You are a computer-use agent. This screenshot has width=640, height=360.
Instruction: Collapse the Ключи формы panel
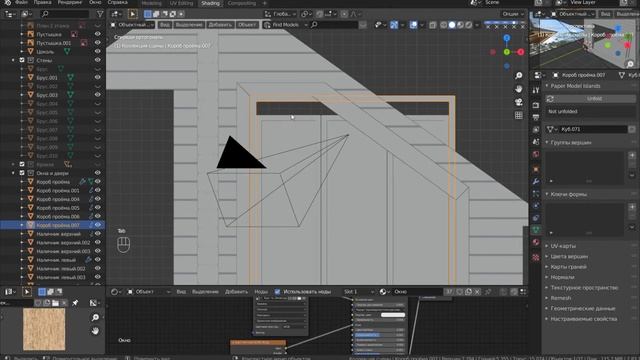click(x=547, y=194)
